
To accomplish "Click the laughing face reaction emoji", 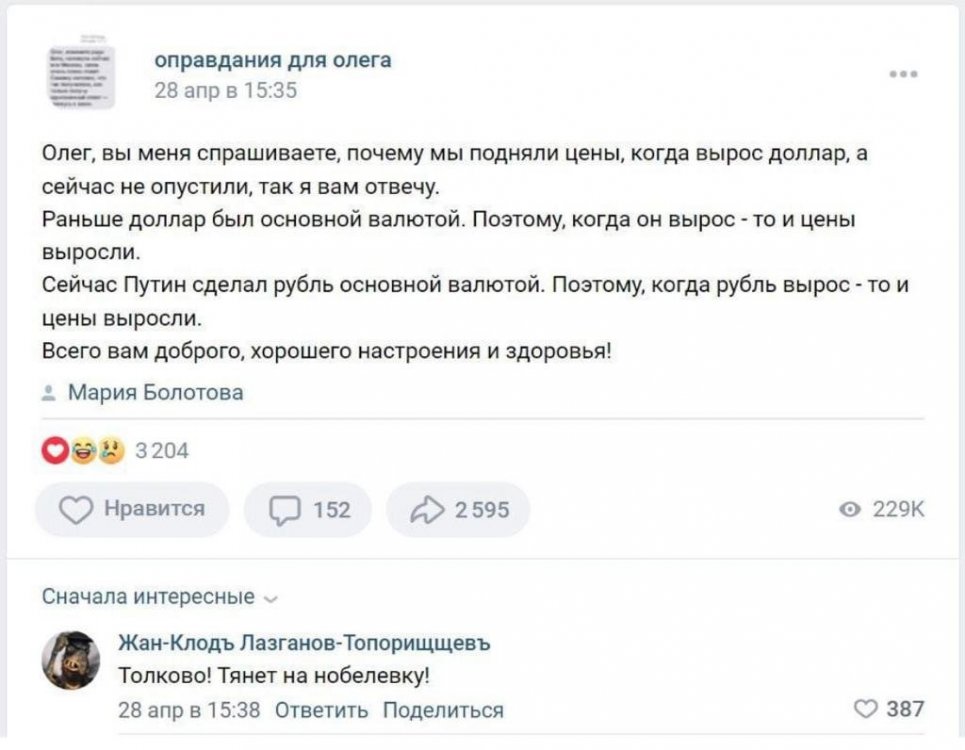I will coord(83,451).
